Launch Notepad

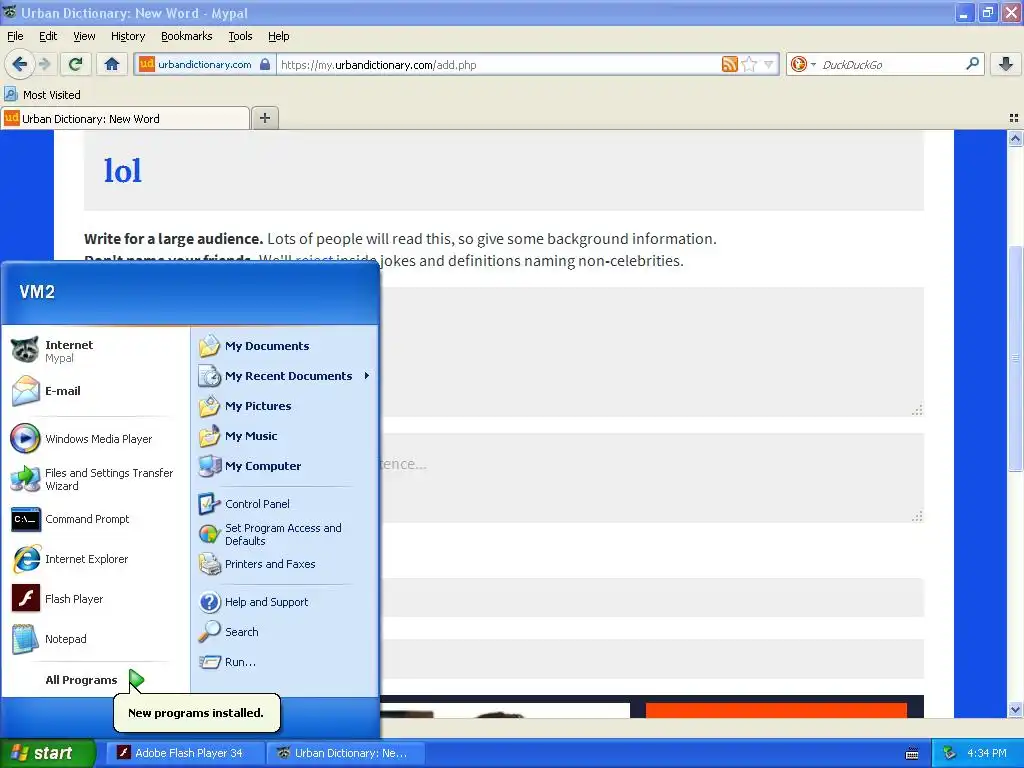(x=95, y=639)
